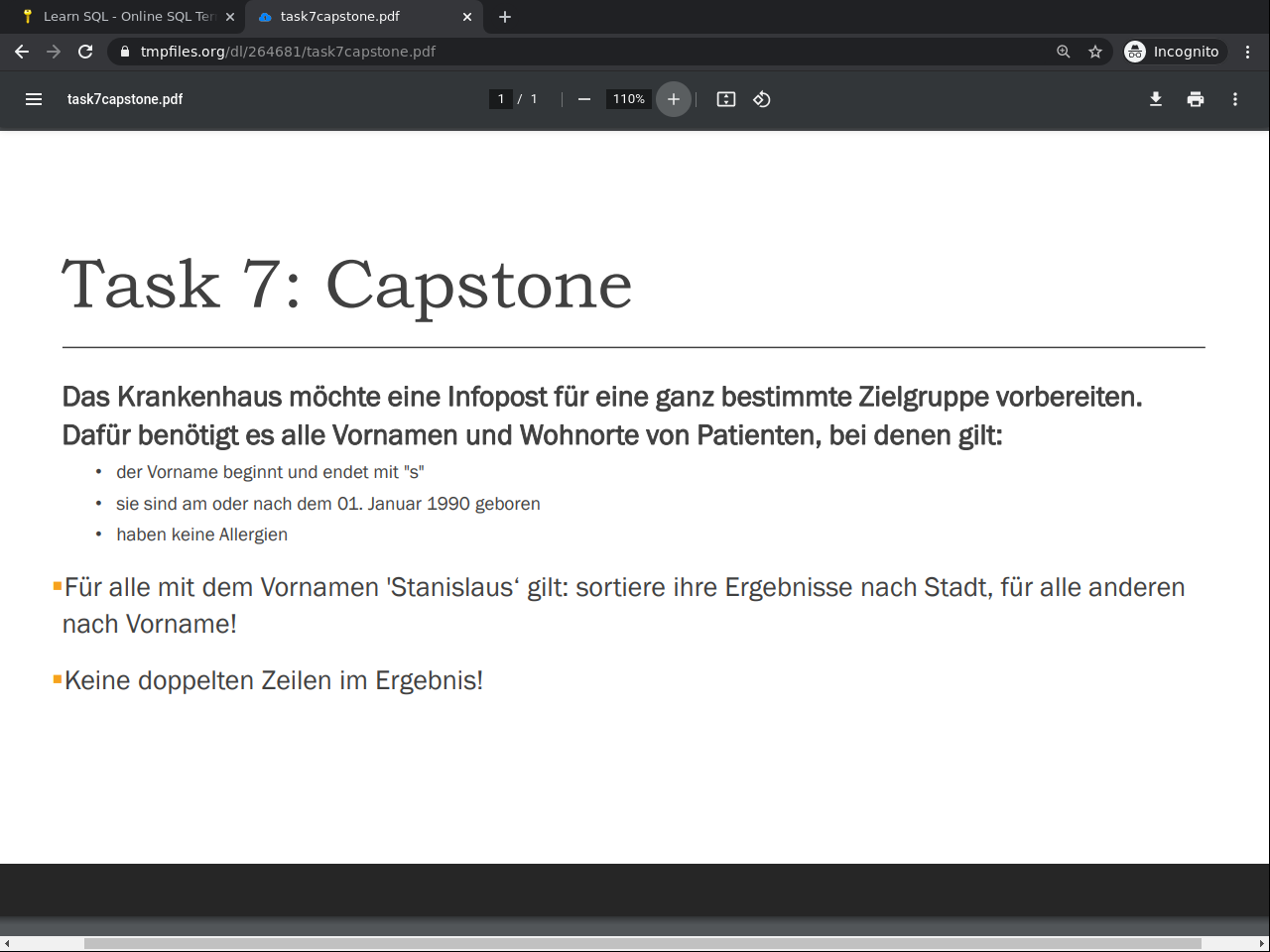
Task: Open a new browser tab
Action: [x=505, y=17]
